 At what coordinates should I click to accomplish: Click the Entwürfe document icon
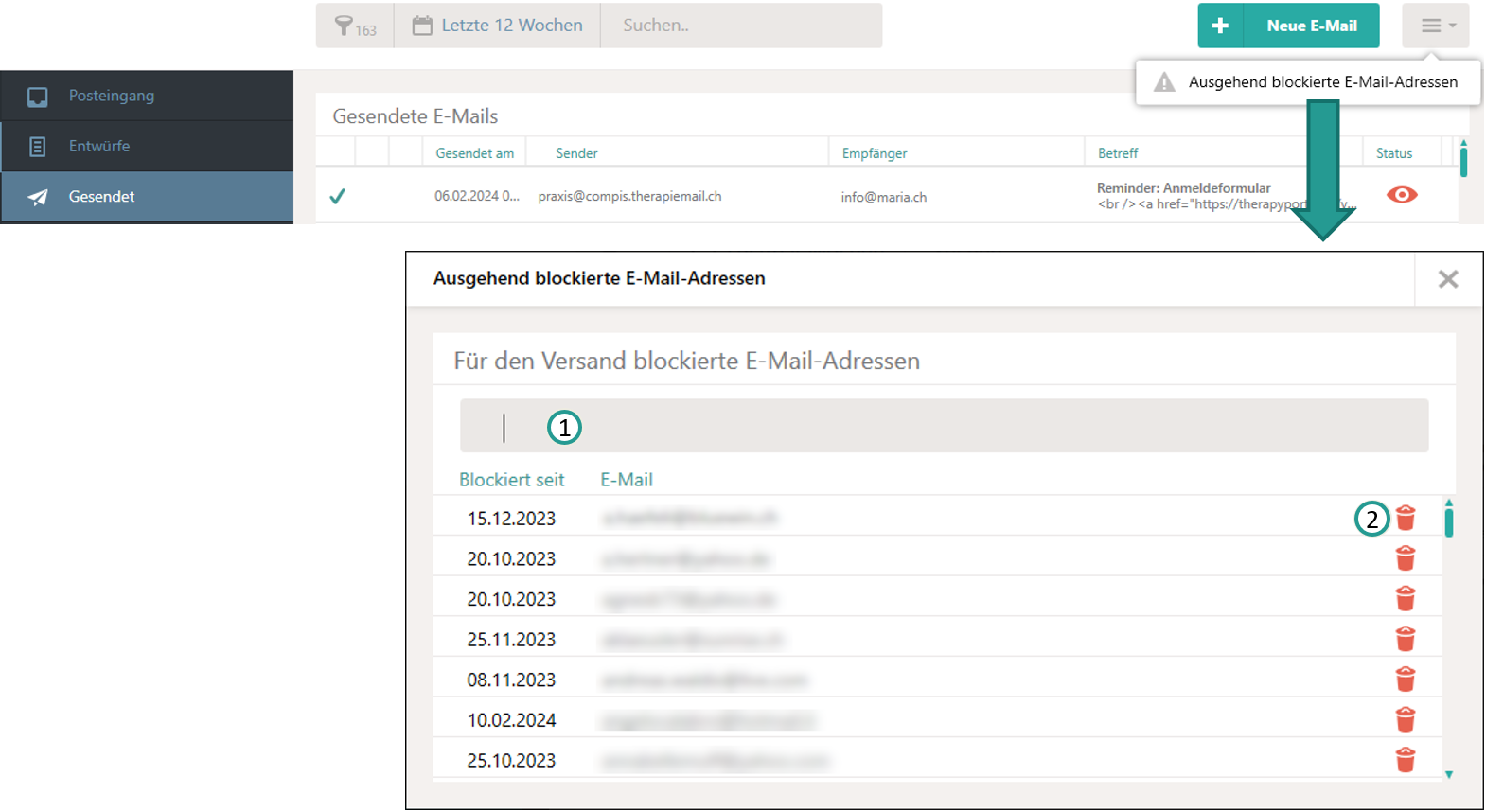[38, 147]
